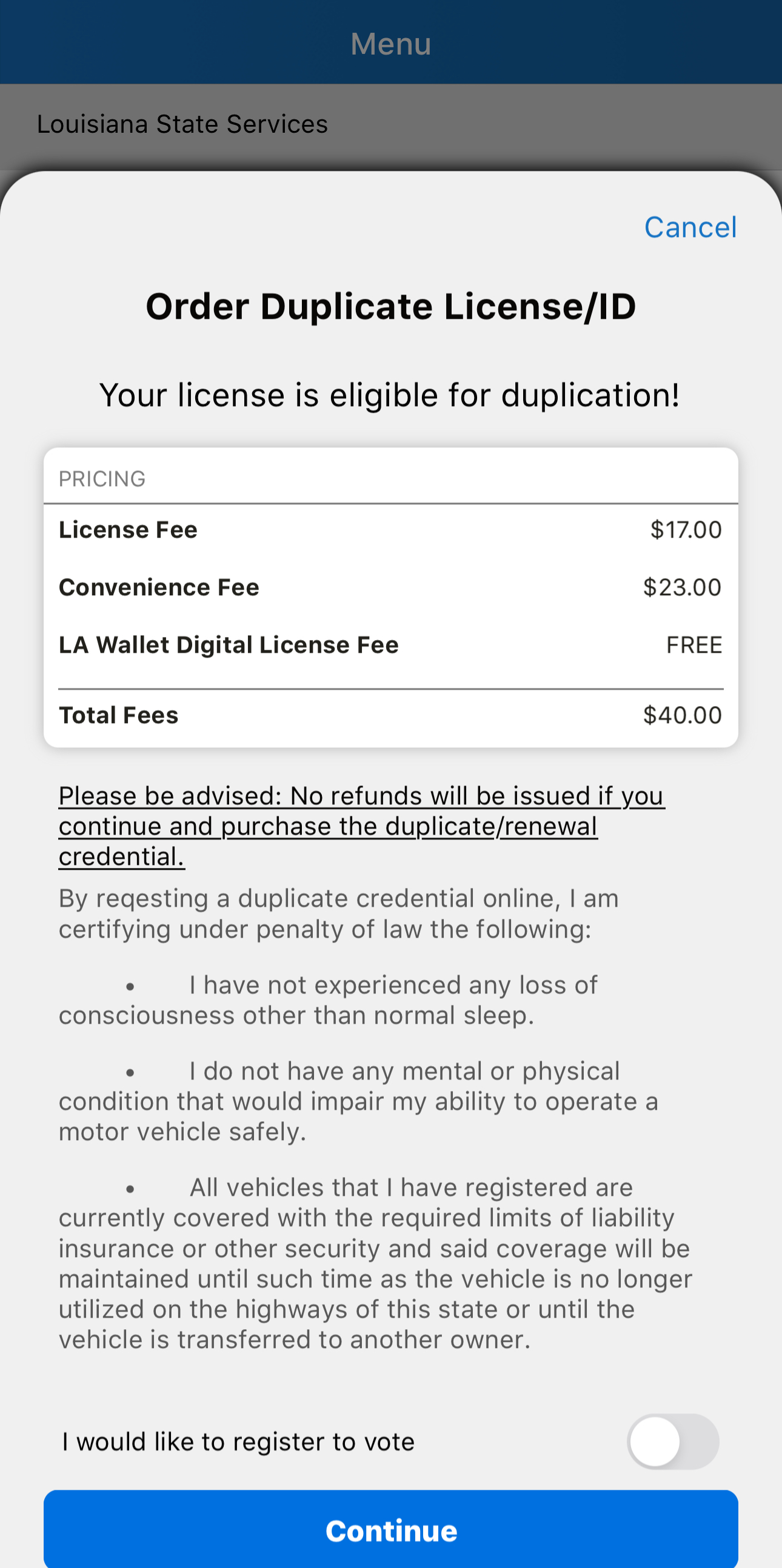Click the PRICING section header

102,479
